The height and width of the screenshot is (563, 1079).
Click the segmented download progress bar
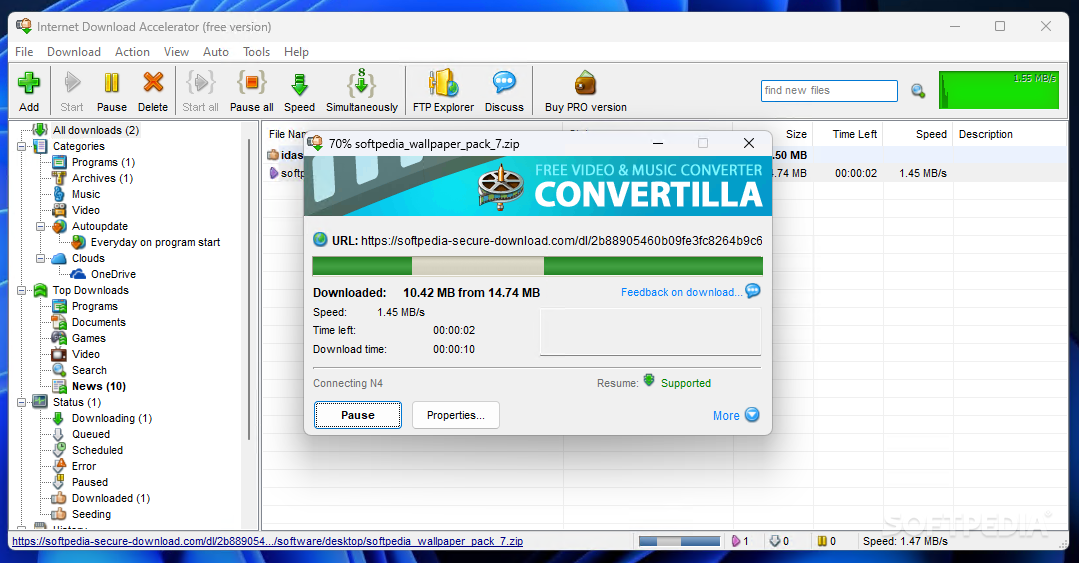coord(537,266)
